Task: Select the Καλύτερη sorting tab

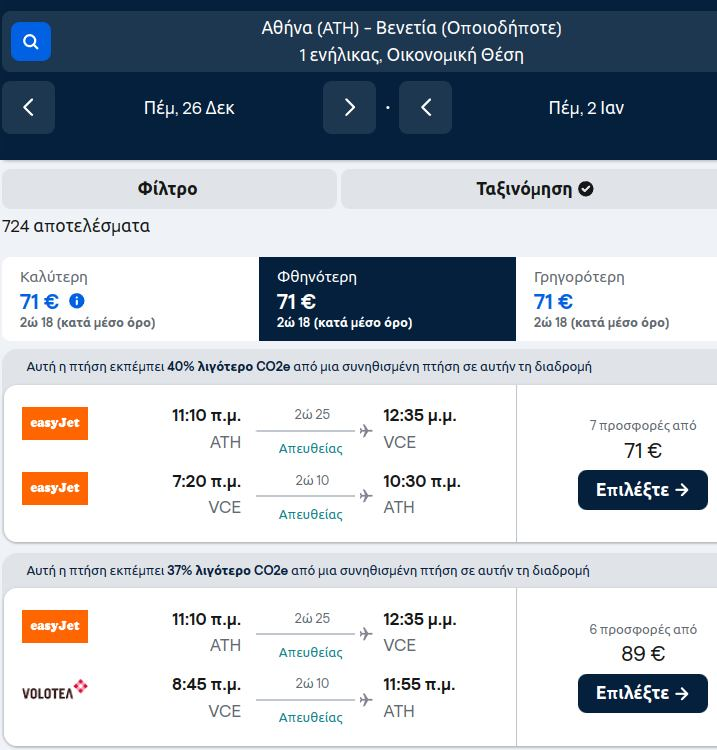Action: pos(131,299)
